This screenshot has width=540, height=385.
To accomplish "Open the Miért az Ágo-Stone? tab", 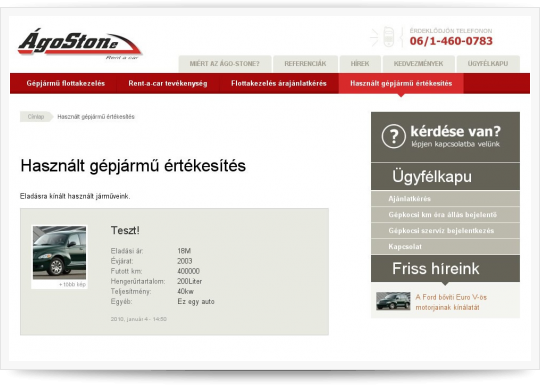I will pos(225,64).
